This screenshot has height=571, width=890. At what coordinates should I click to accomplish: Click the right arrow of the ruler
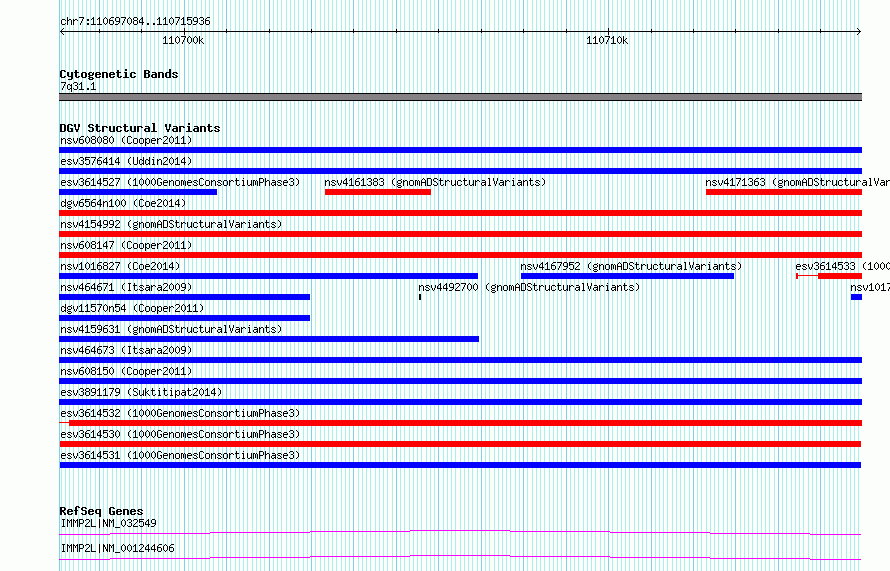click(x=859, y=32)
